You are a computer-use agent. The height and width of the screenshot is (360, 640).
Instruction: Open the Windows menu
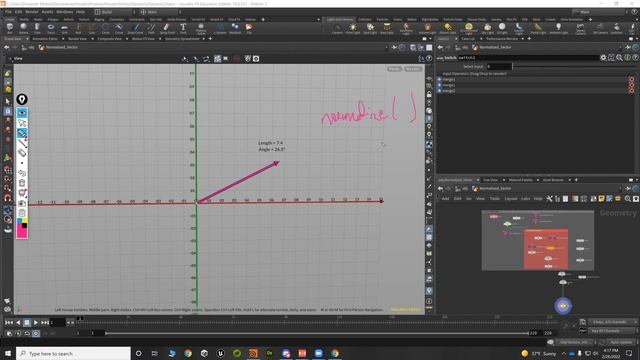[65, 12]
